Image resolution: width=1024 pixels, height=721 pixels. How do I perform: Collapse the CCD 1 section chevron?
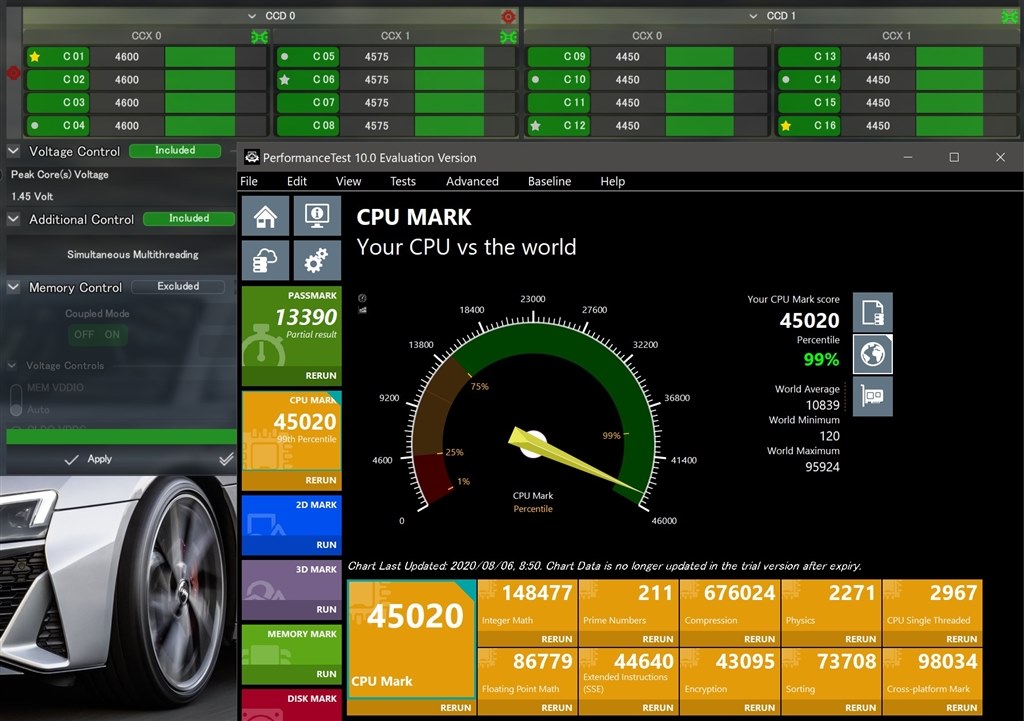coord(753,16)
